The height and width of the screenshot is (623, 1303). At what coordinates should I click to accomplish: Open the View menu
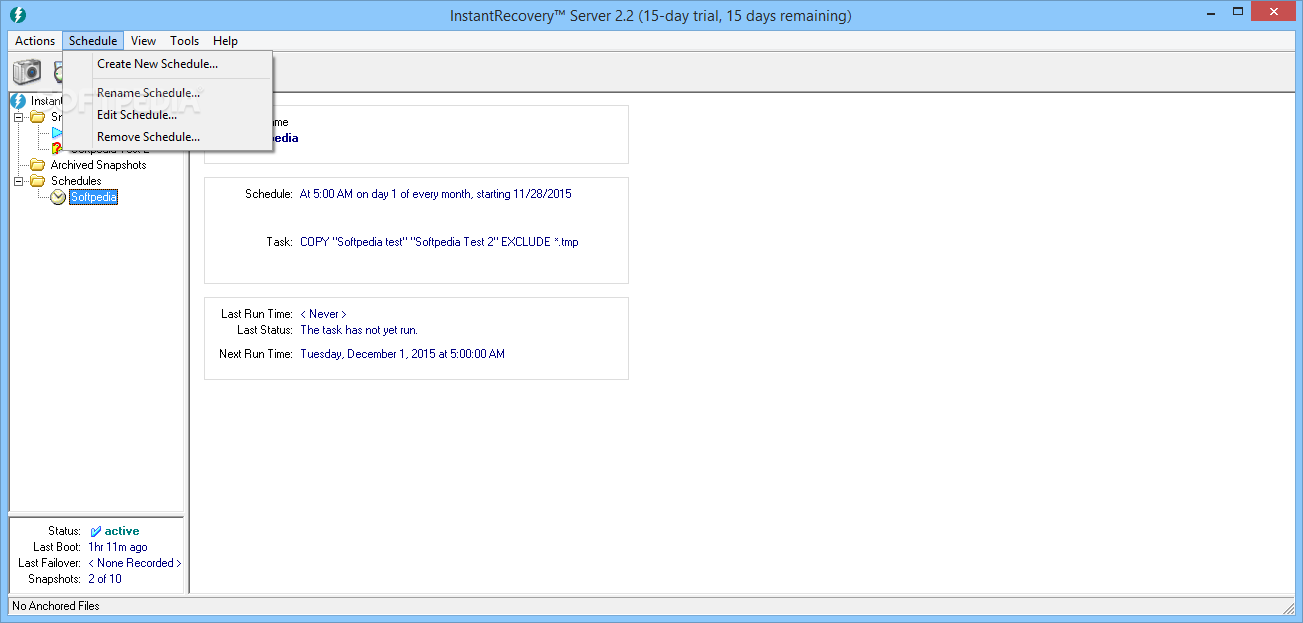click(143, 41)
